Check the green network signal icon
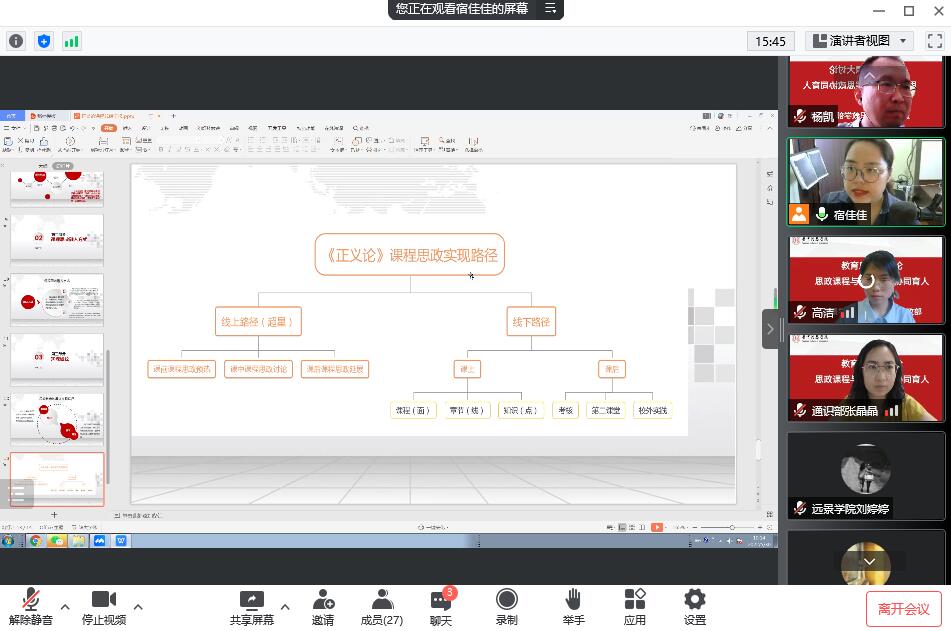The width and height of the screenshot is (951, 631). tap(72, 41)
